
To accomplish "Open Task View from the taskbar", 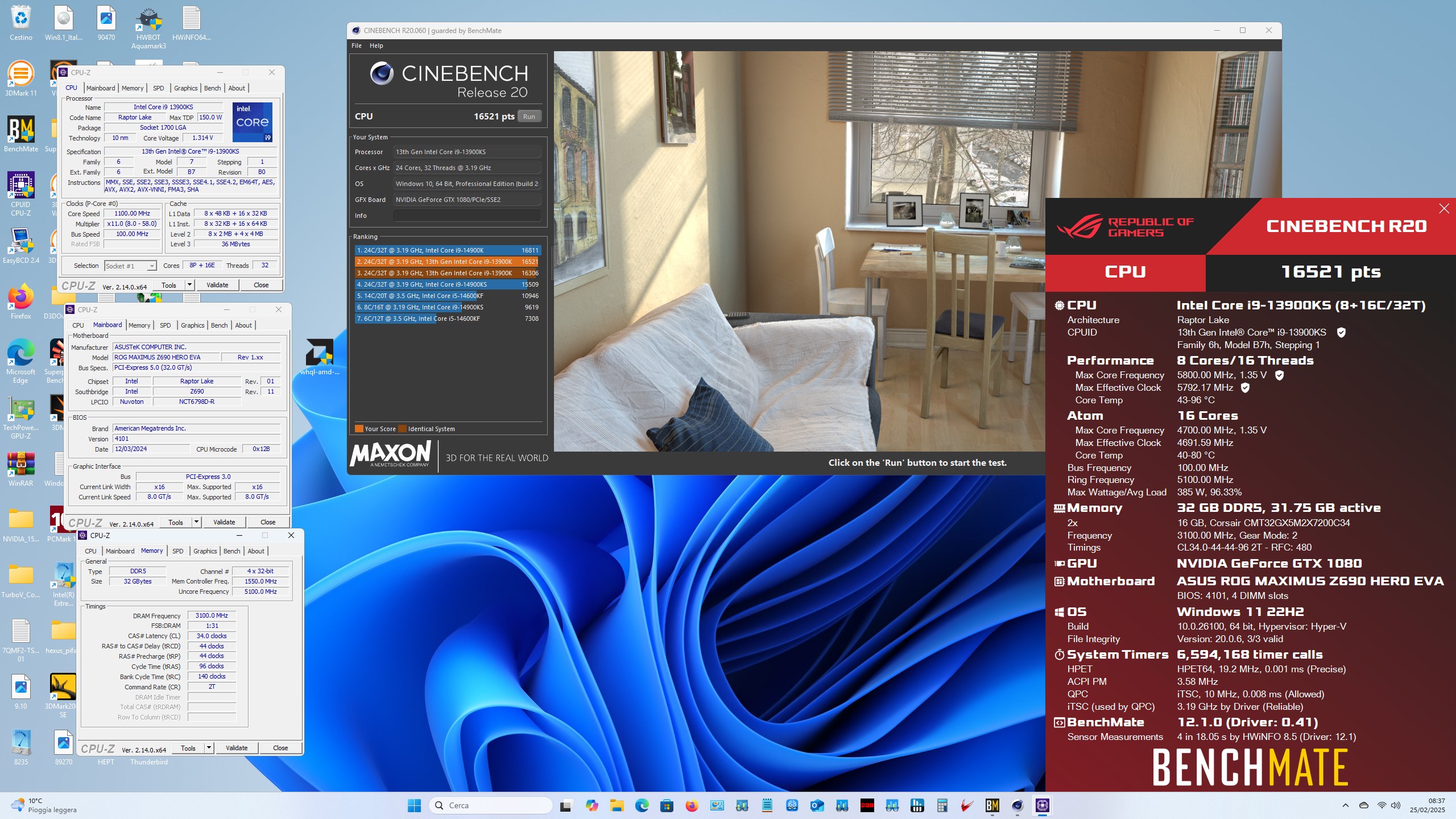I will pyautogui.click(x=565, y=805).
